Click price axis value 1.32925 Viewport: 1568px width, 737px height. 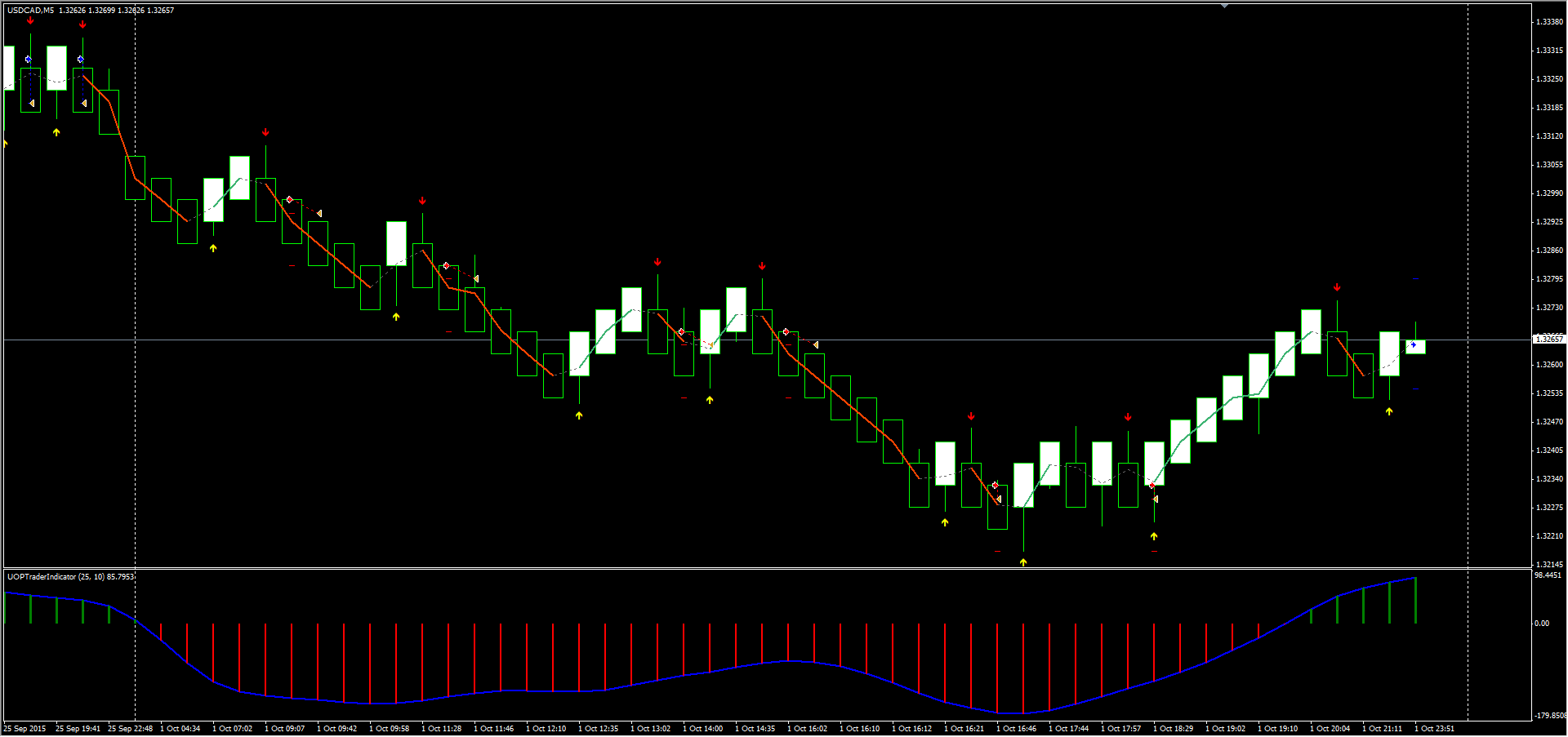(x=1550, y=222)
